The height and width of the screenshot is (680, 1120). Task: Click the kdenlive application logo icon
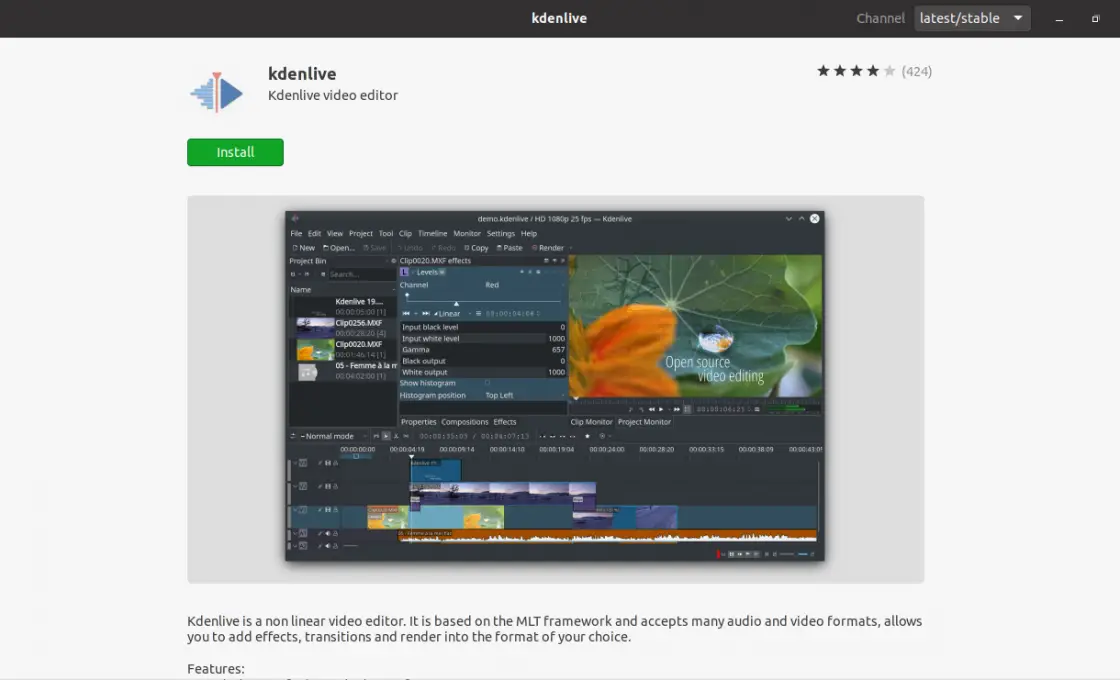tap(216, 92)
